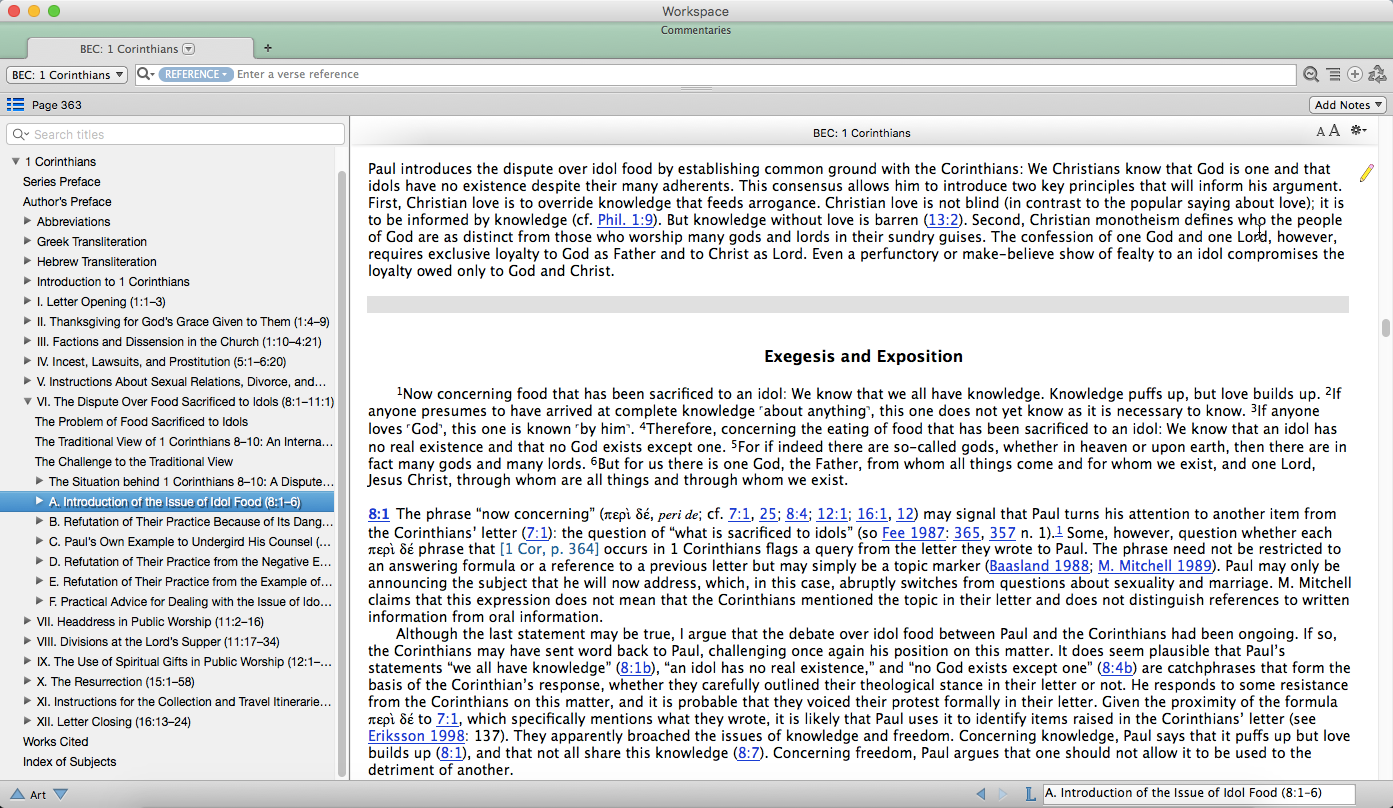This screenshot has width=1393, height=808.
Task: Open the Add Notes dropdown
Action: pyautogui.click(x=1348, y=105)
